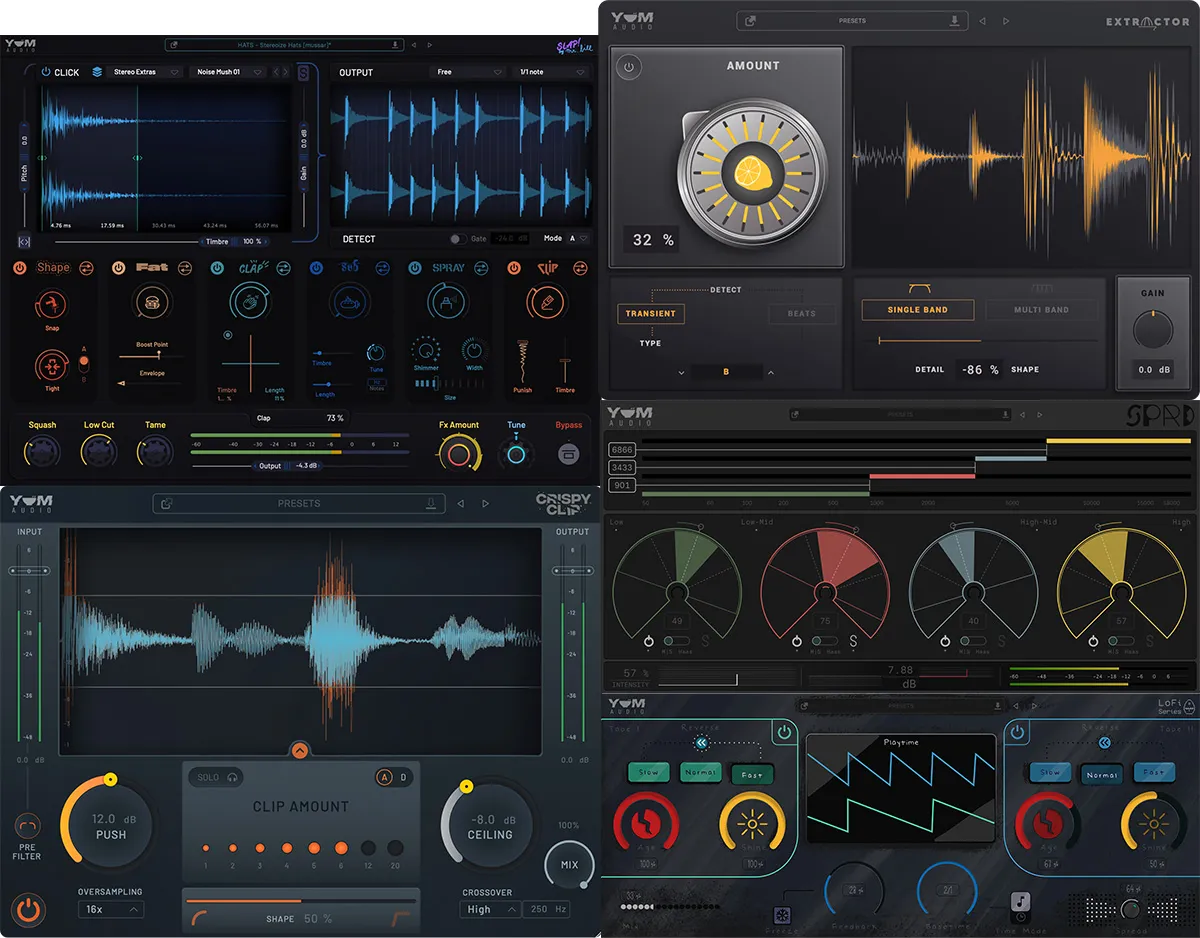Image resolution: width=1200 pixels, height=938 pixels.
Task: Click the PRESETS bar in Crispy Clip
Action: tap(299, 503)
